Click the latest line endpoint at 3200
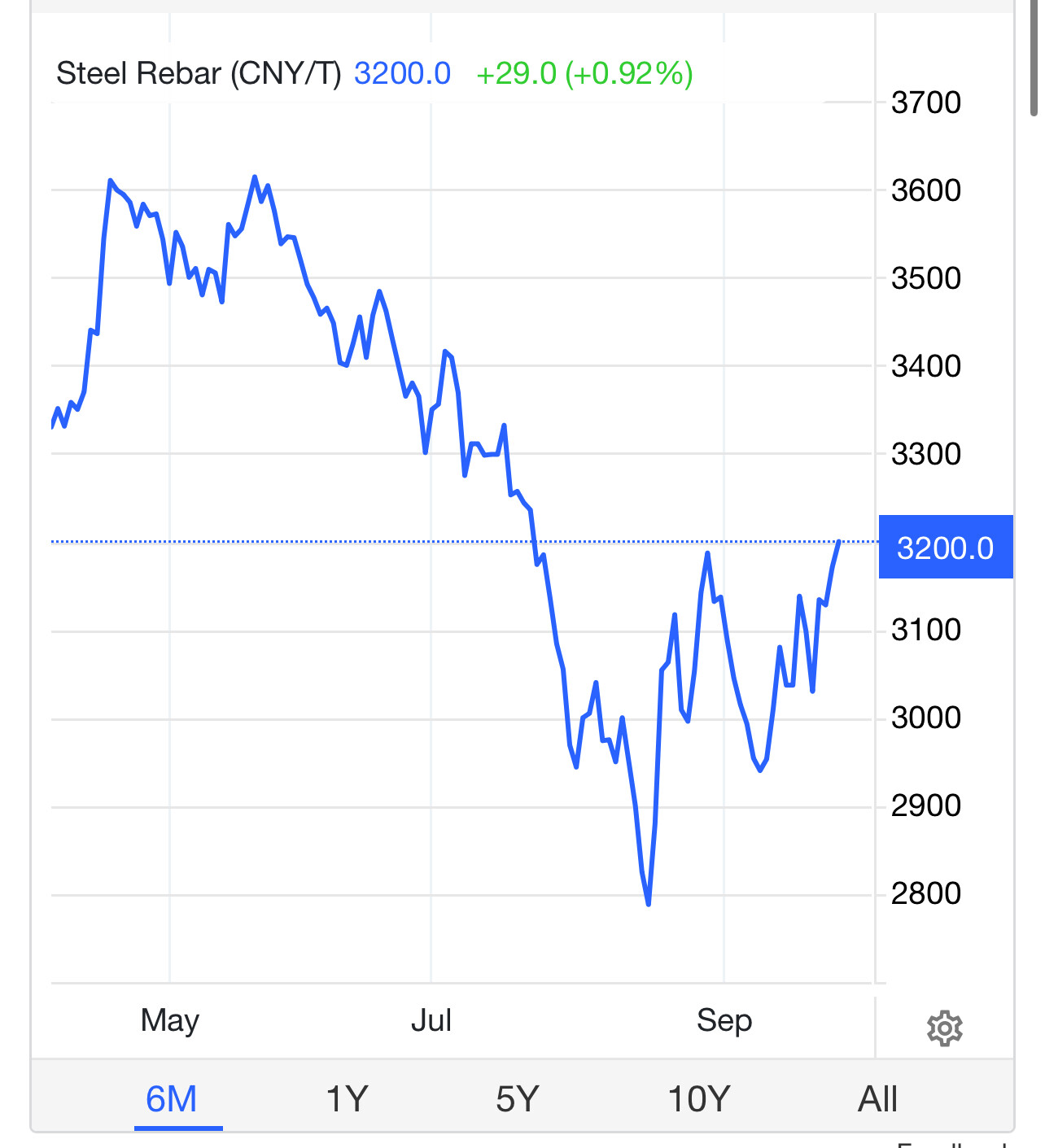The image size is (1045, 1148). pos(838,542)
